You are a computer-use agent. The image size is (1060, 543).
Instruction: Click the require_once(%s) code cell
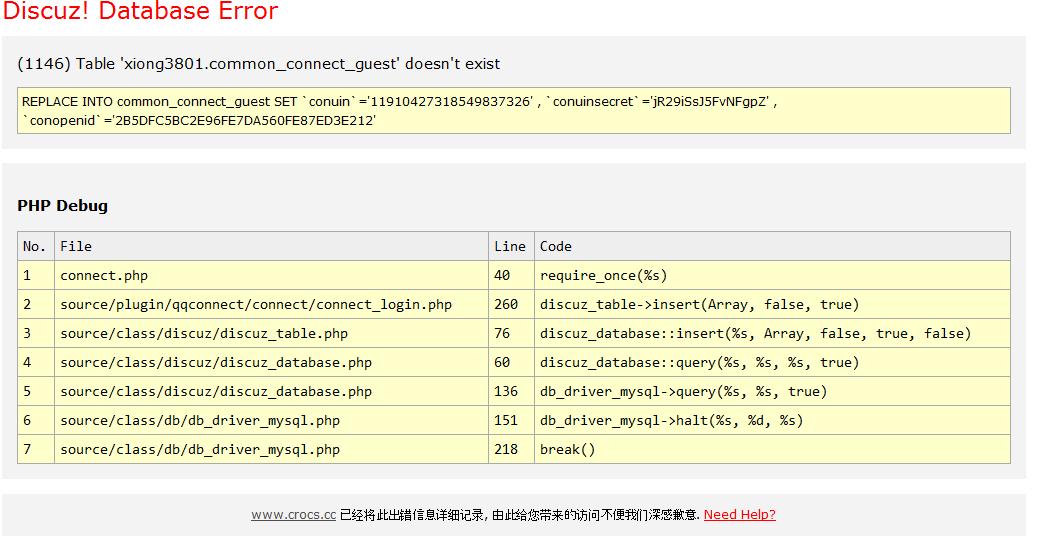603,275
